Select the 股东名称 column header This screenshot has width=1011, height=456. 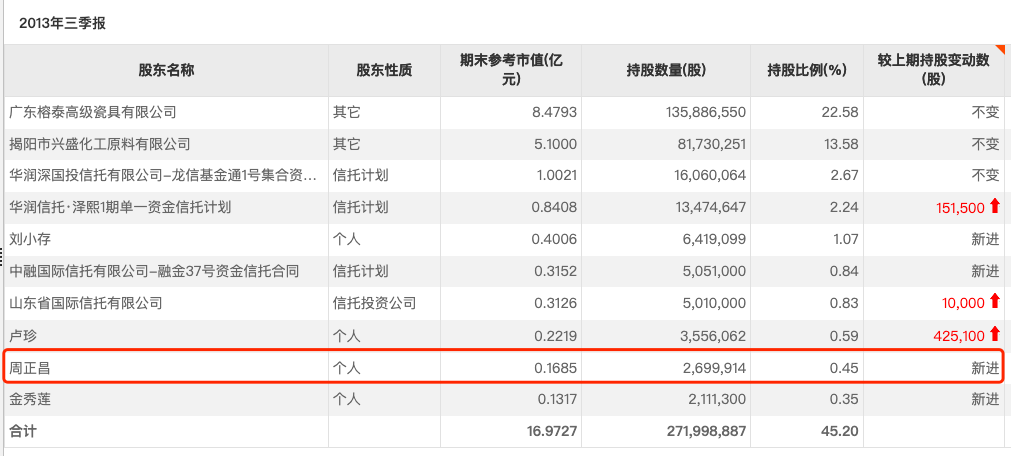(166, 70)
